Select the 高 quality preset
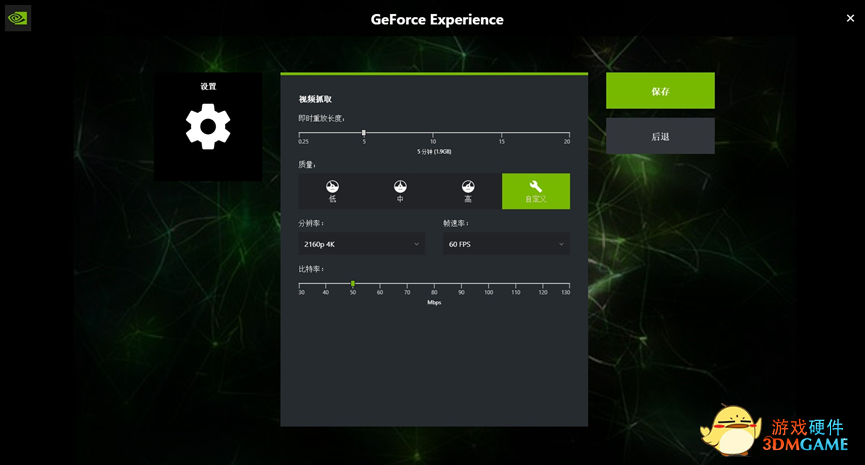865x465 pixels. pos(468,191)
